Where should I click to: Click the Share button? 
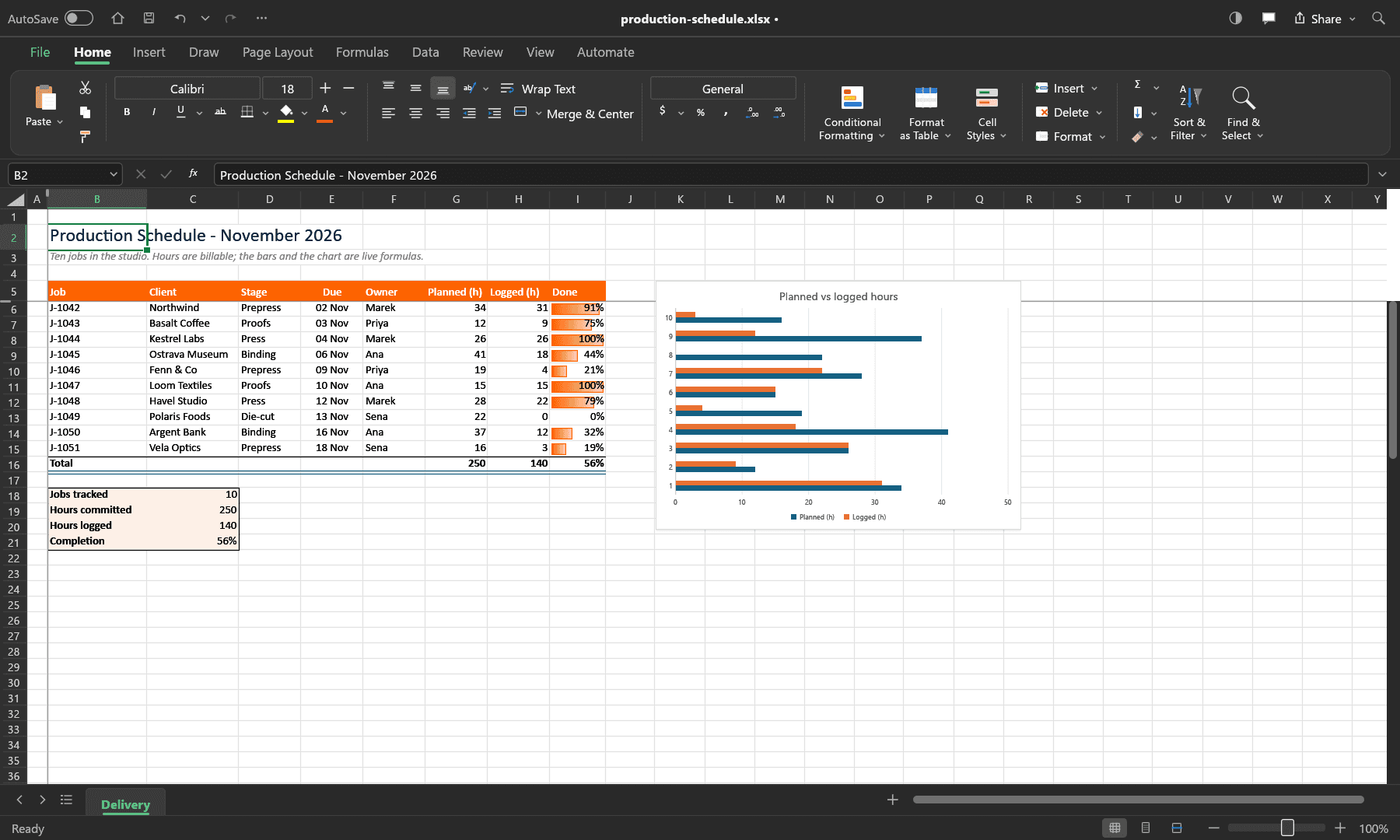coord(1325,19)
